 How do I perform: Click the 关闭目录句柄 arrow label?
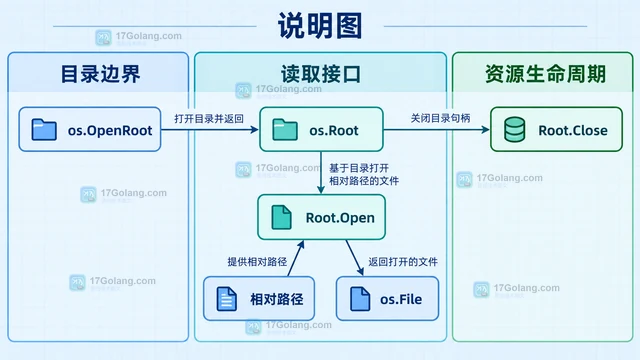point(440,118)
